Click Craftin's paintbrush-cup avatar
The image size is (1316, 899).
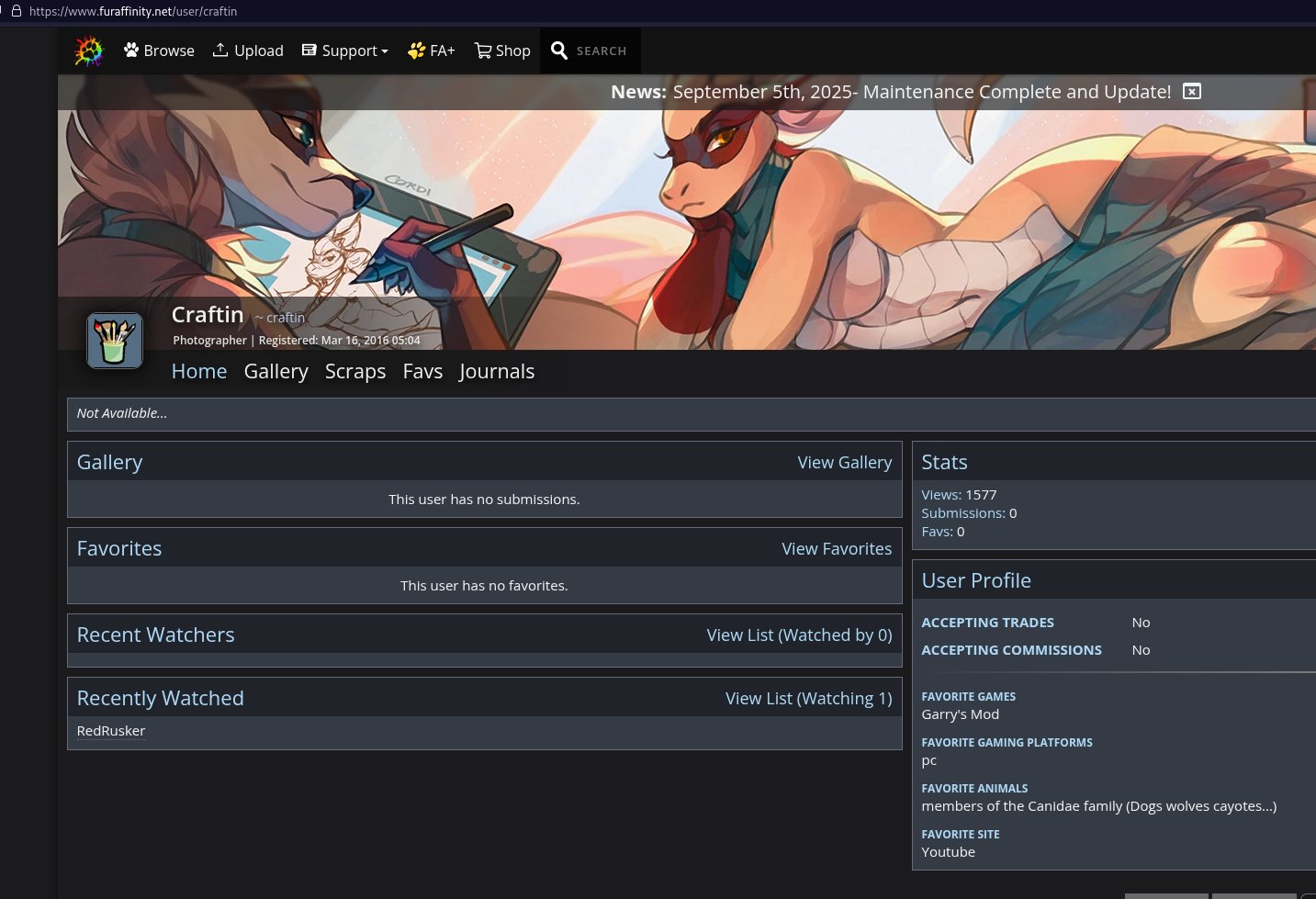click(114, 340)
